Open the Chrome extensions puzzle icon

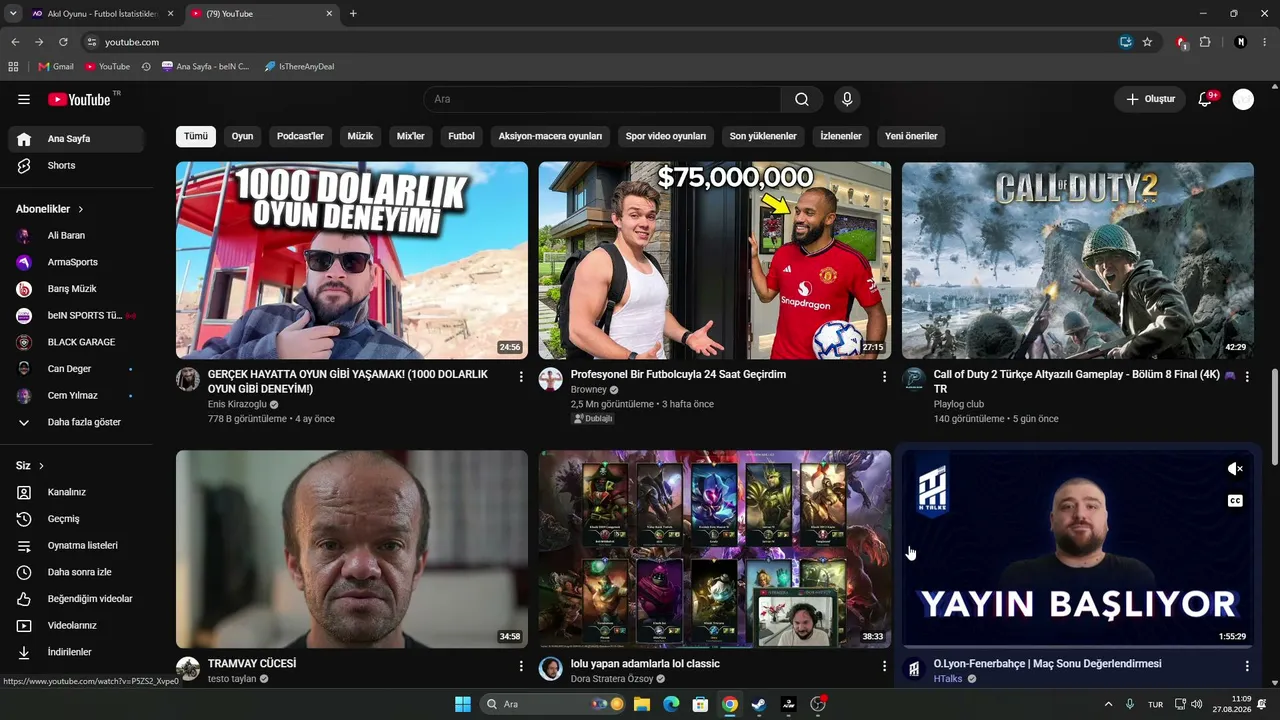coord(1205,42)
